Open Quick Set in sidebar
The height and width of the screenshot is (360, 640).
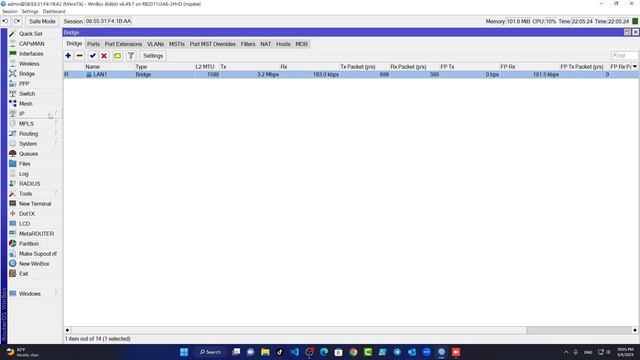point(31,34)
